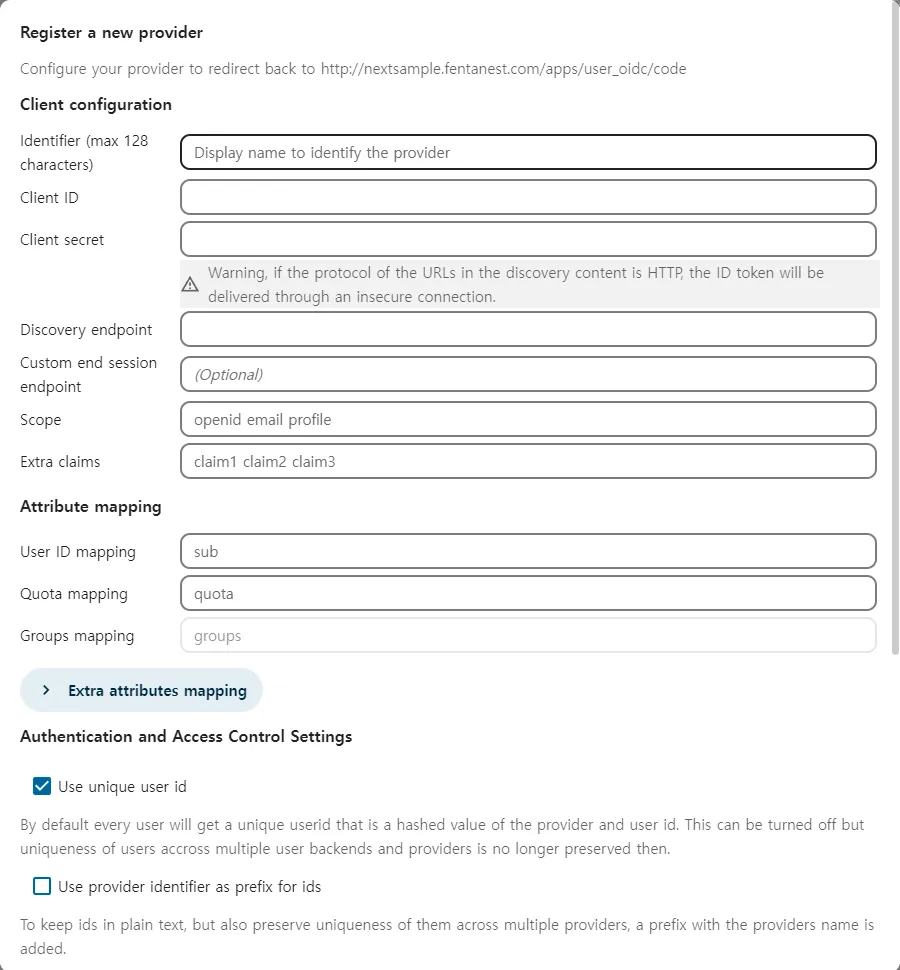Click the Groups mapping placeholder field
The height and width of the screenshot is (970, 900).
(528, 635)
